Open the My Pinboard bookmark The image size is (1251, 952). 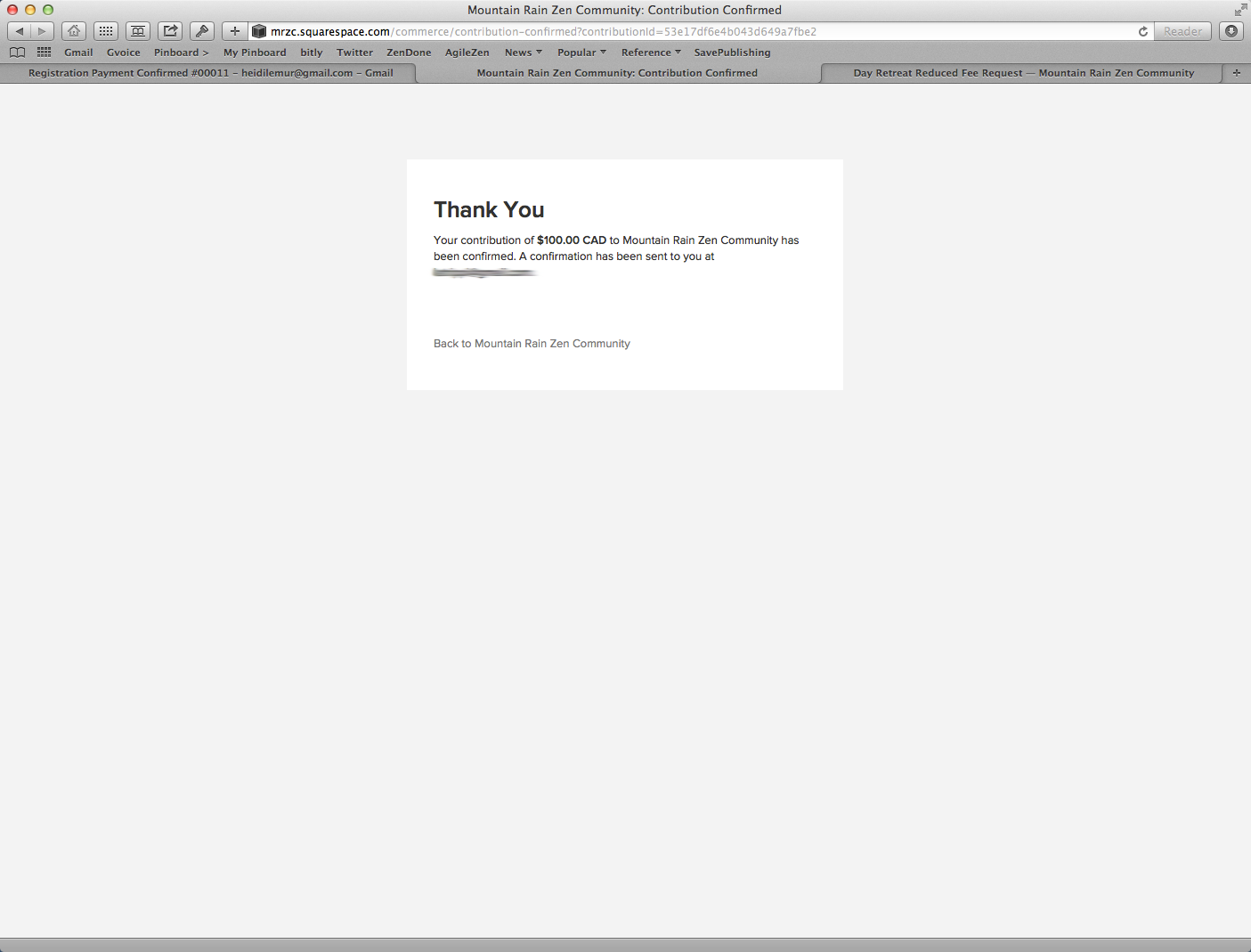[255, 53]
